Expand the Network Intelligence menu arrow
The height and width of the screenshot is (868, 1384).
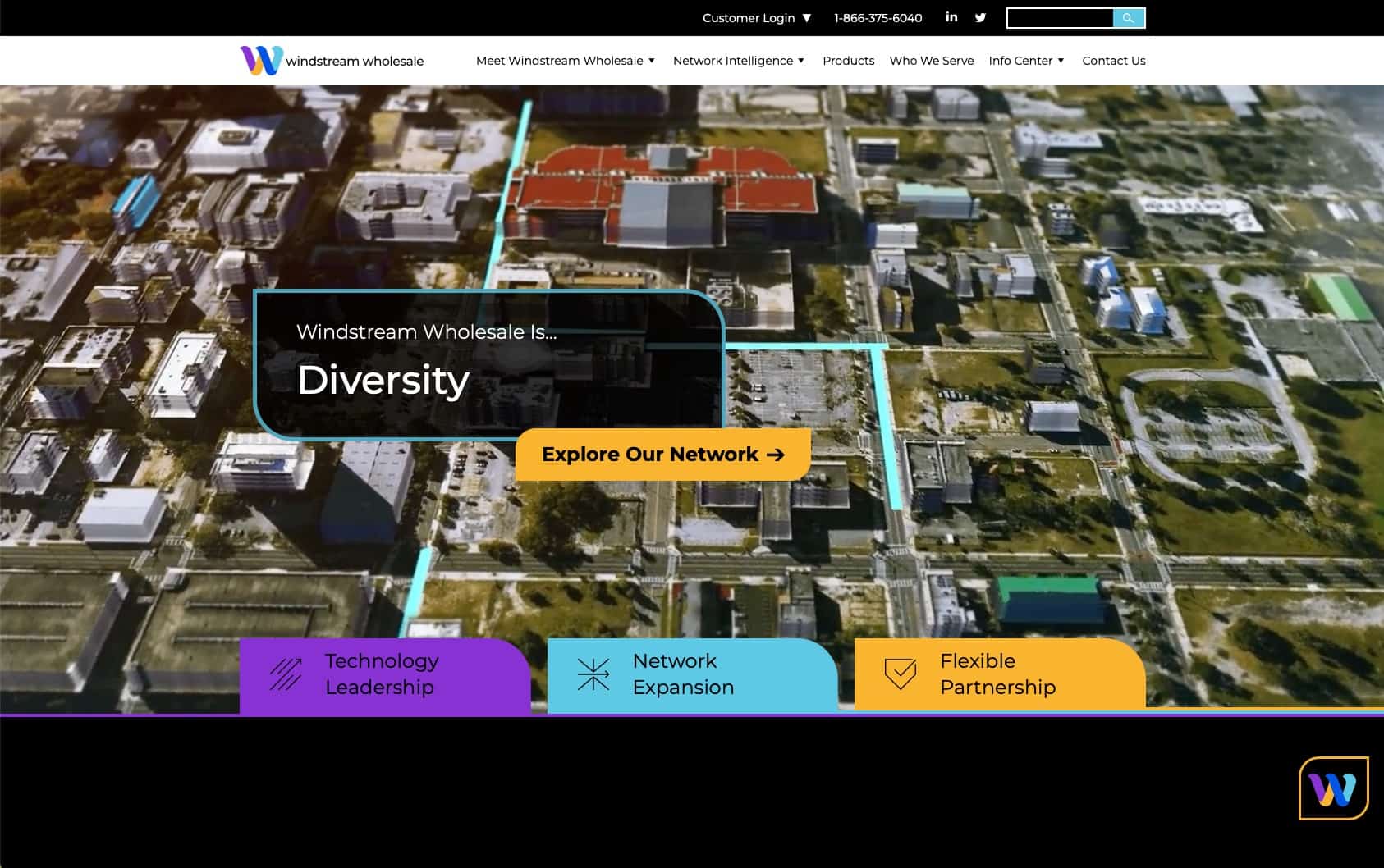coord(801,61)
